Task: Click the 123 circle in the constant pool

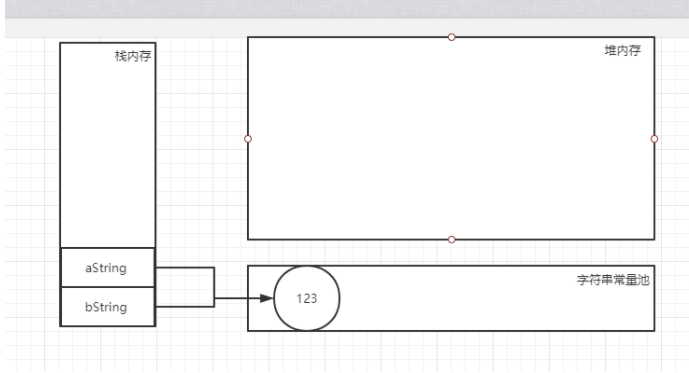Action: 307,298
